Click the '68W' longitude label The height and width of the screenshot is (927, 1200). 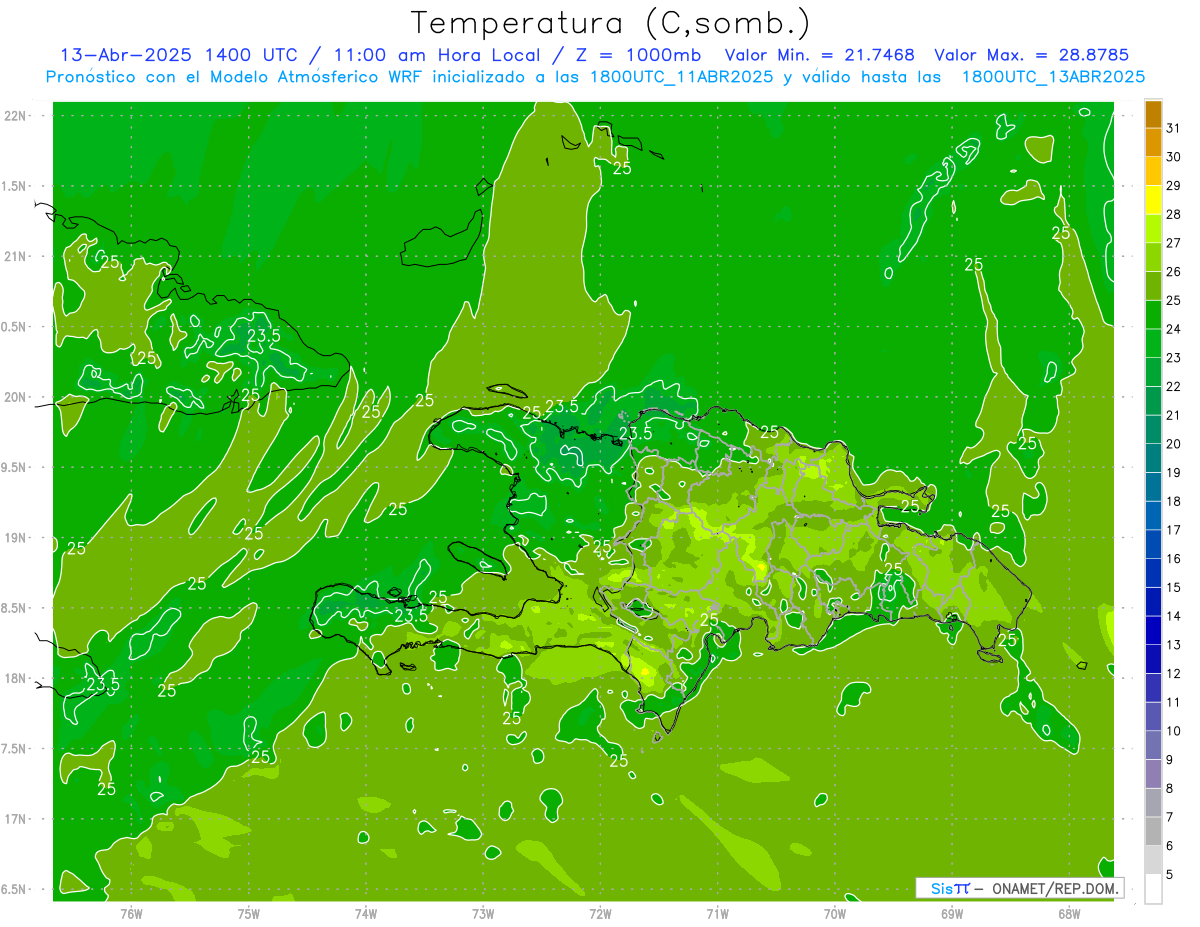point(1069,913)
